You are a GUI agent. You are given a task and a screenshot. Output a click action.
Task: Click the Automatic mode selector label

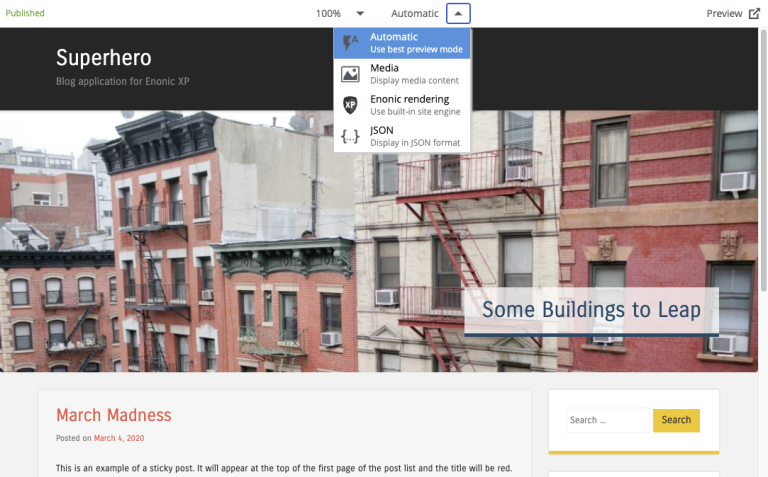(x=414, y=13)
